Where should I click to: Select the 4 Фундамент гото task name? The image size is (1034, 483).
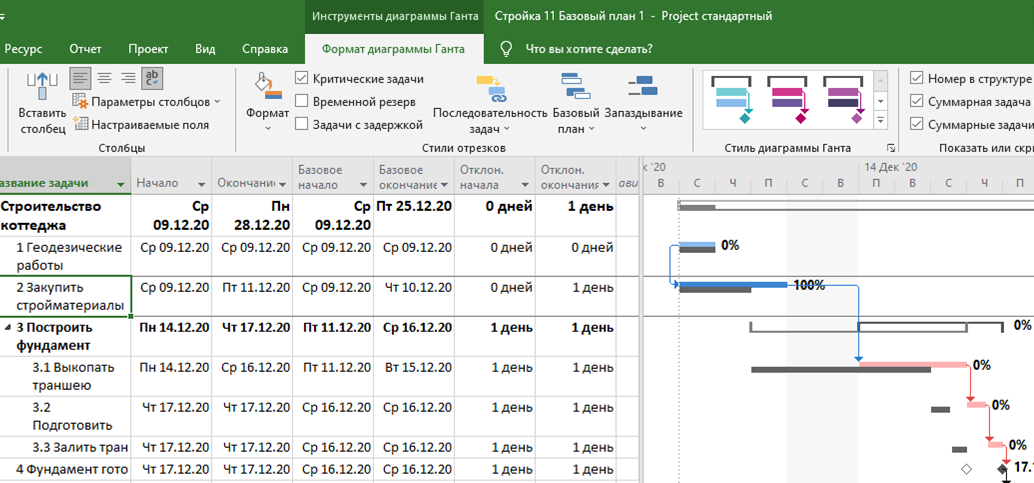65,470
